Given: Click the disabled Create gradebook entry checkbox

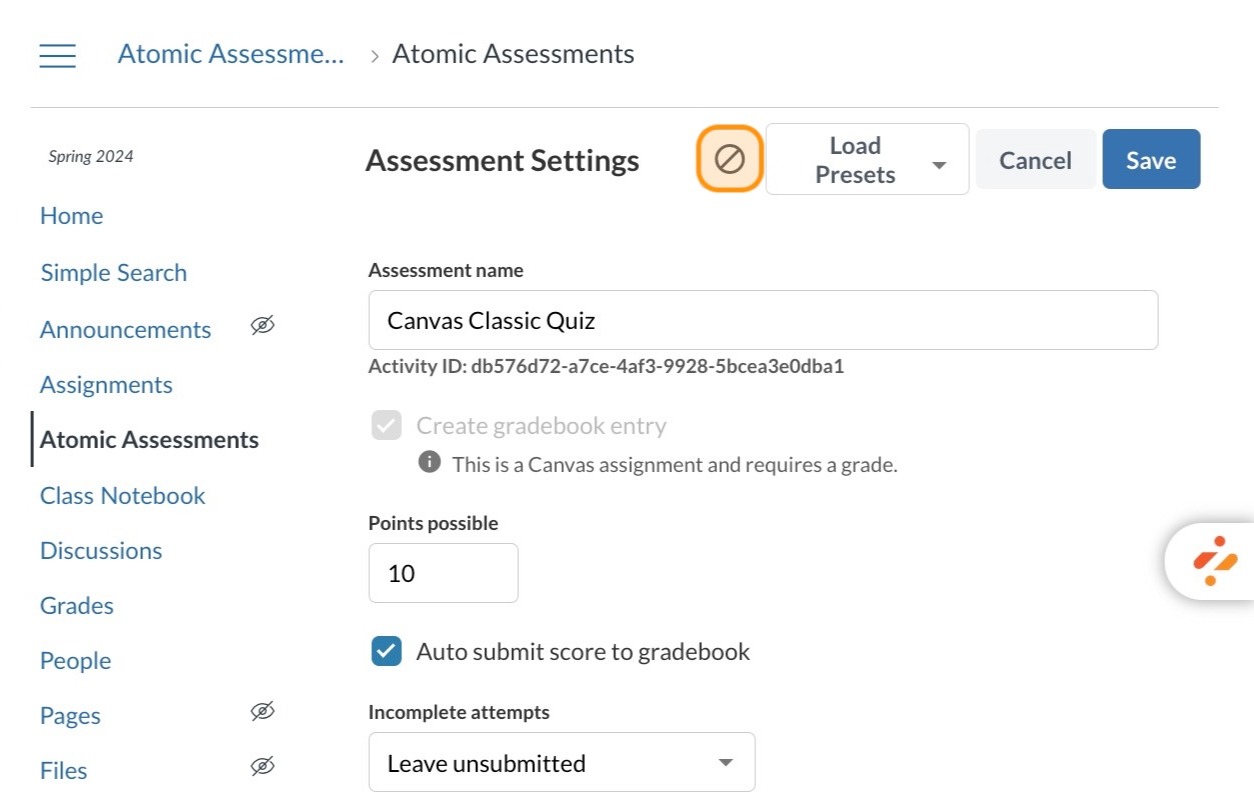Looking at the screenshot, I should coord(386,426).
